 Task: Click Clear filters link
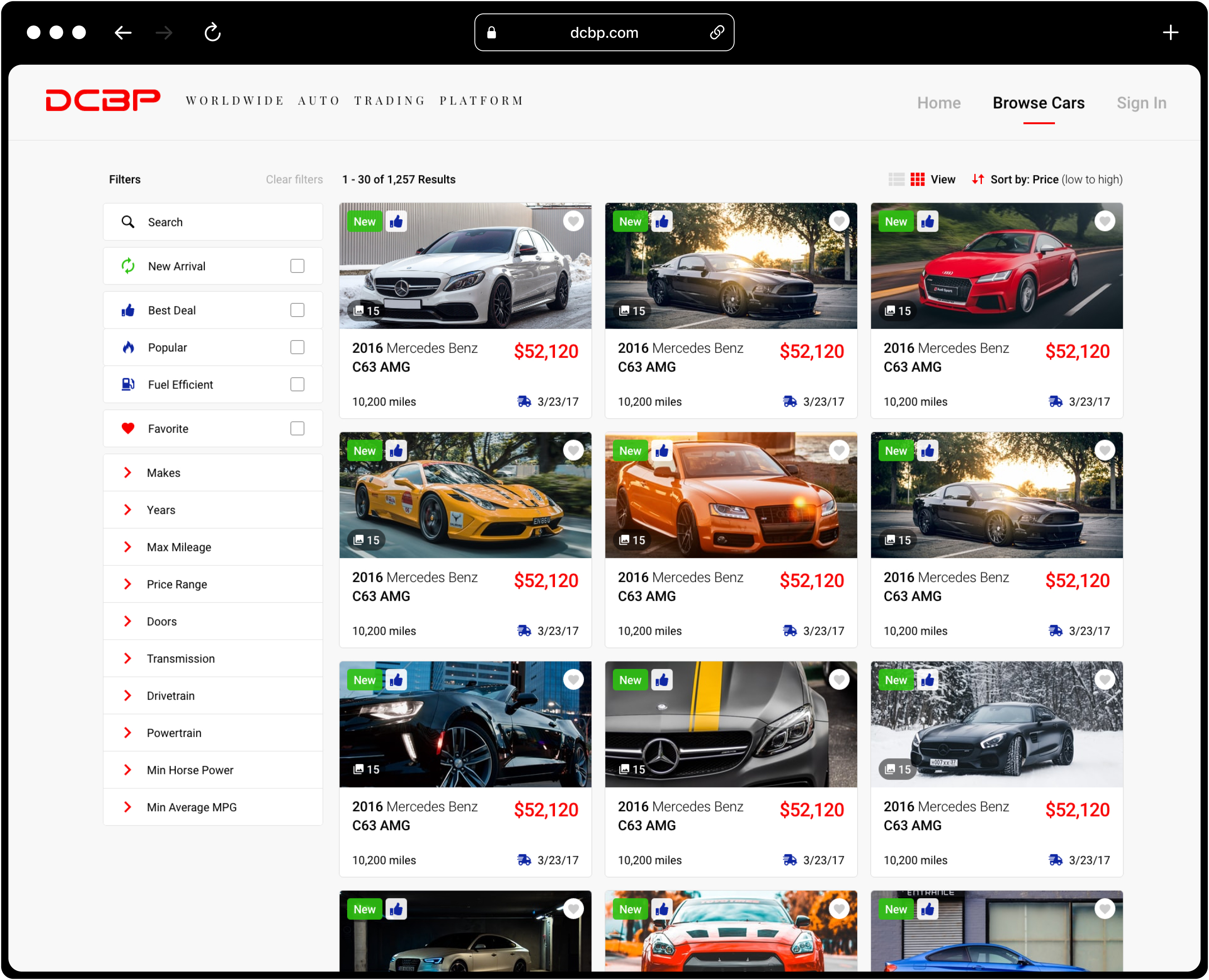click(x=294, y=180)
